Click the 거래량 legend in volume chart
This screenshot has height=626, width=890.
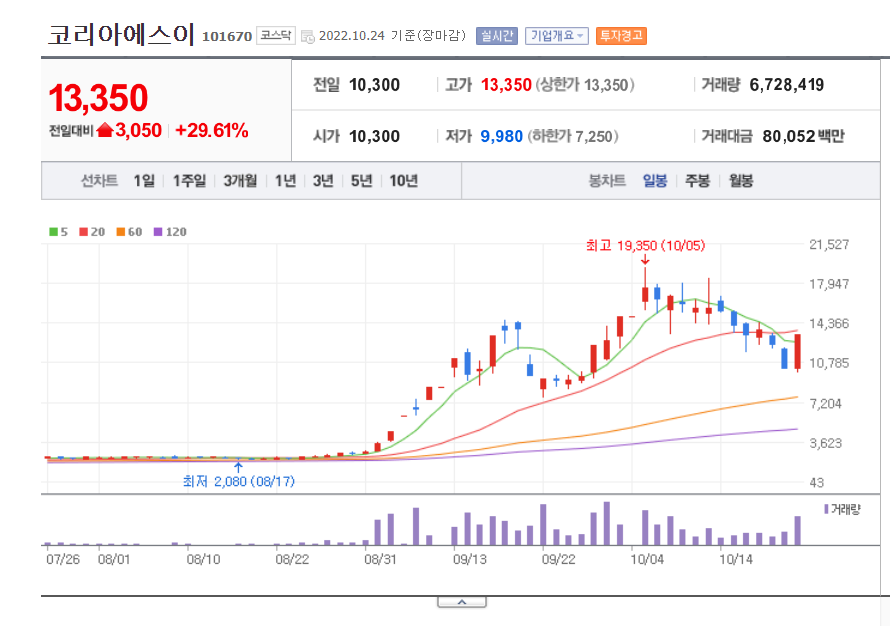(842, 509)
